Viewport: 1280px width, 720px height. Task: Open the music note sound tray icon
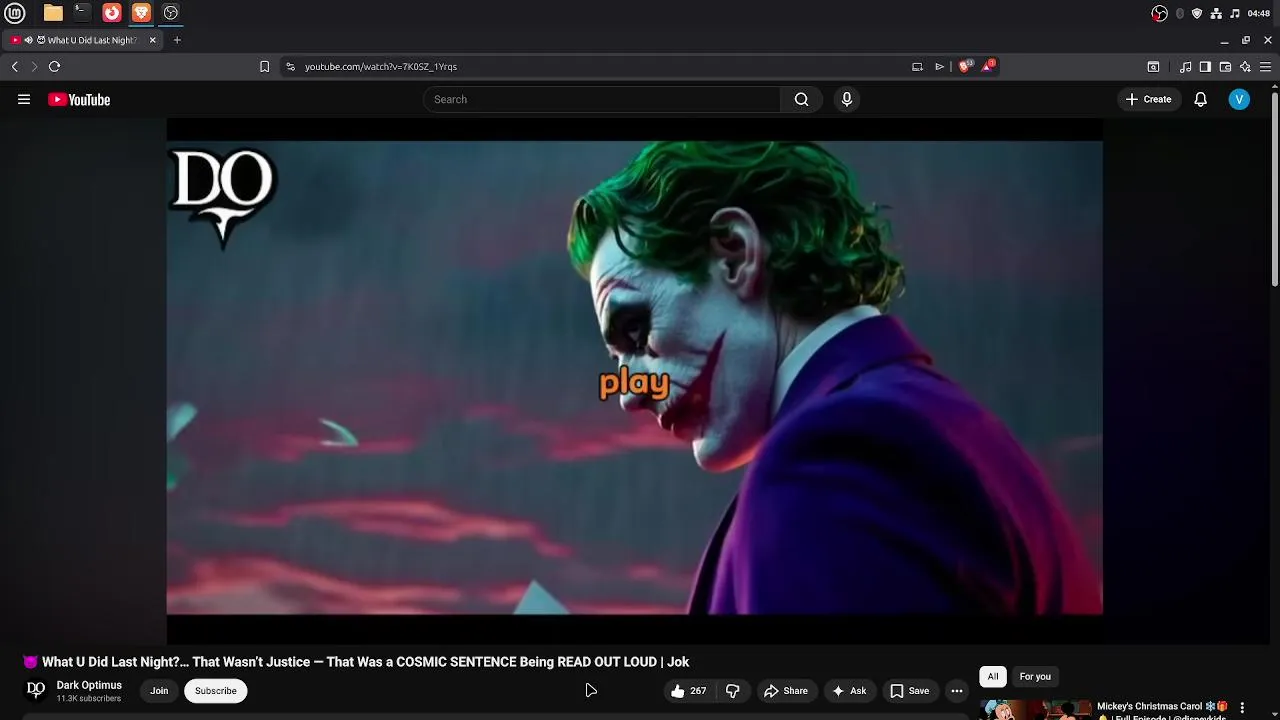tap(1235, 13)
